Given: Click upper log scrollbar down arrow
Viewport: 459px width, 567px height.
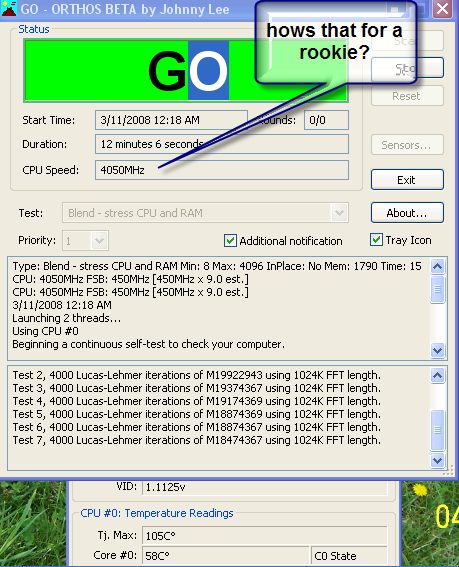Looking at the screenshot, I should coord(437,350).
